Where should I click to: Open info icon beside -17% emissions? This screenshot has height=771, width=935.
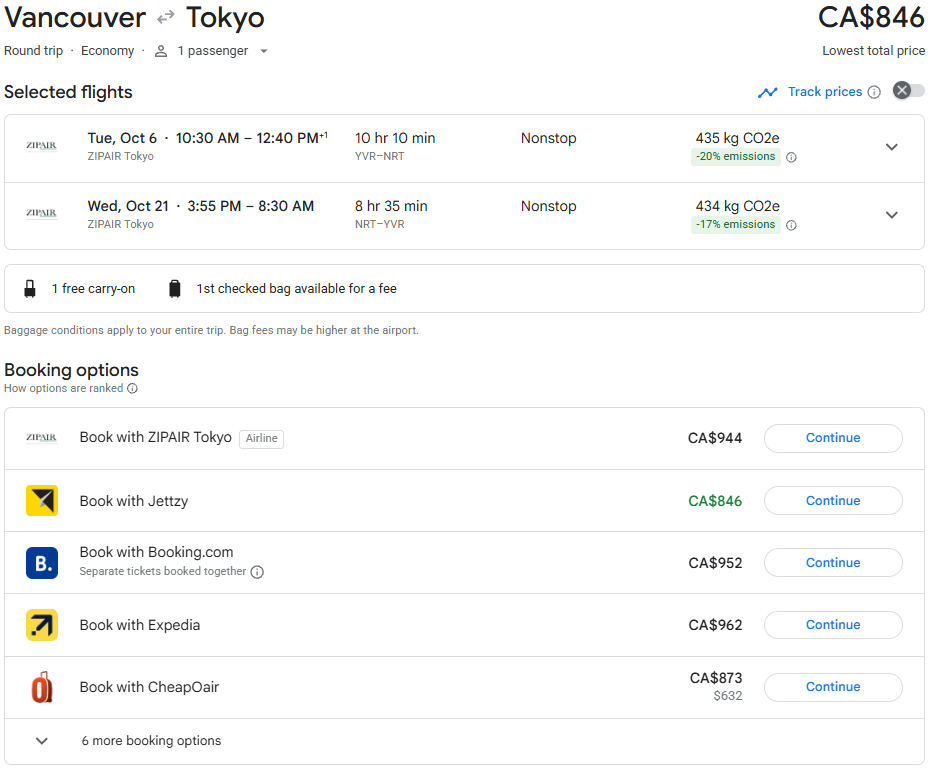pyautogui.click(x=791, y=225)
